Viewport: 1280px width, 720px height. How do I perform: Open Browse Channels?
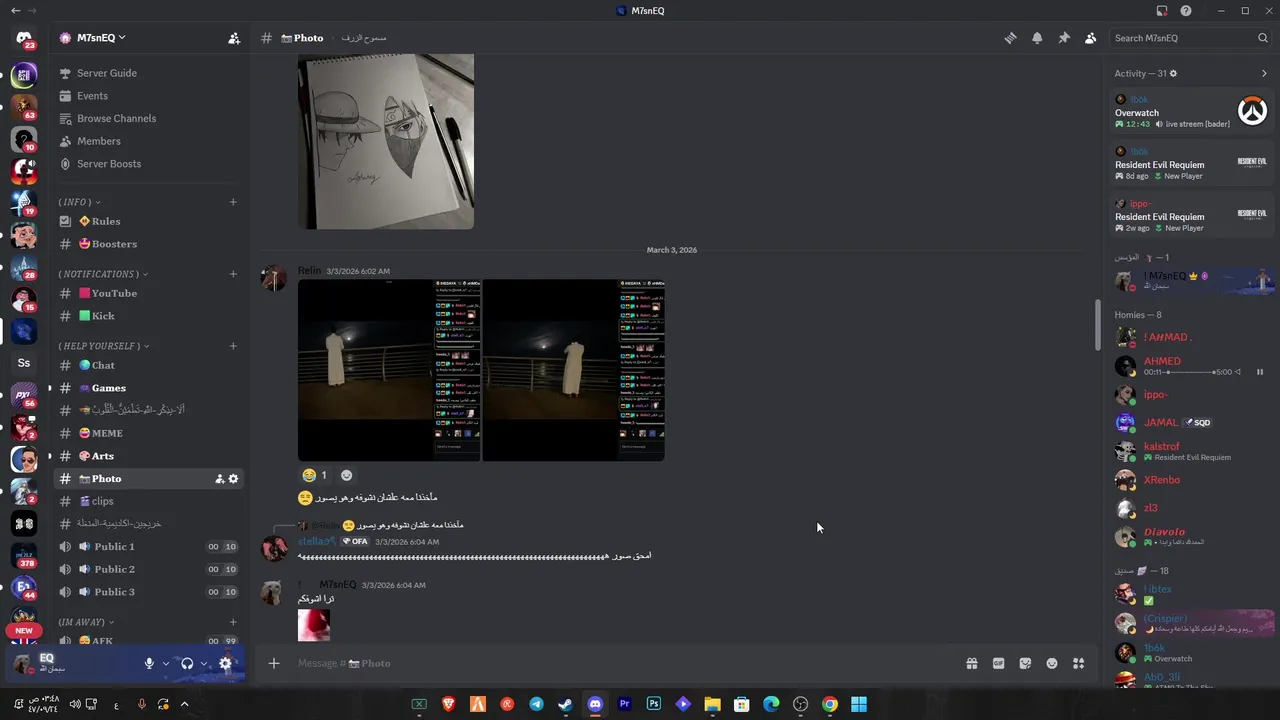coord(150,118)
